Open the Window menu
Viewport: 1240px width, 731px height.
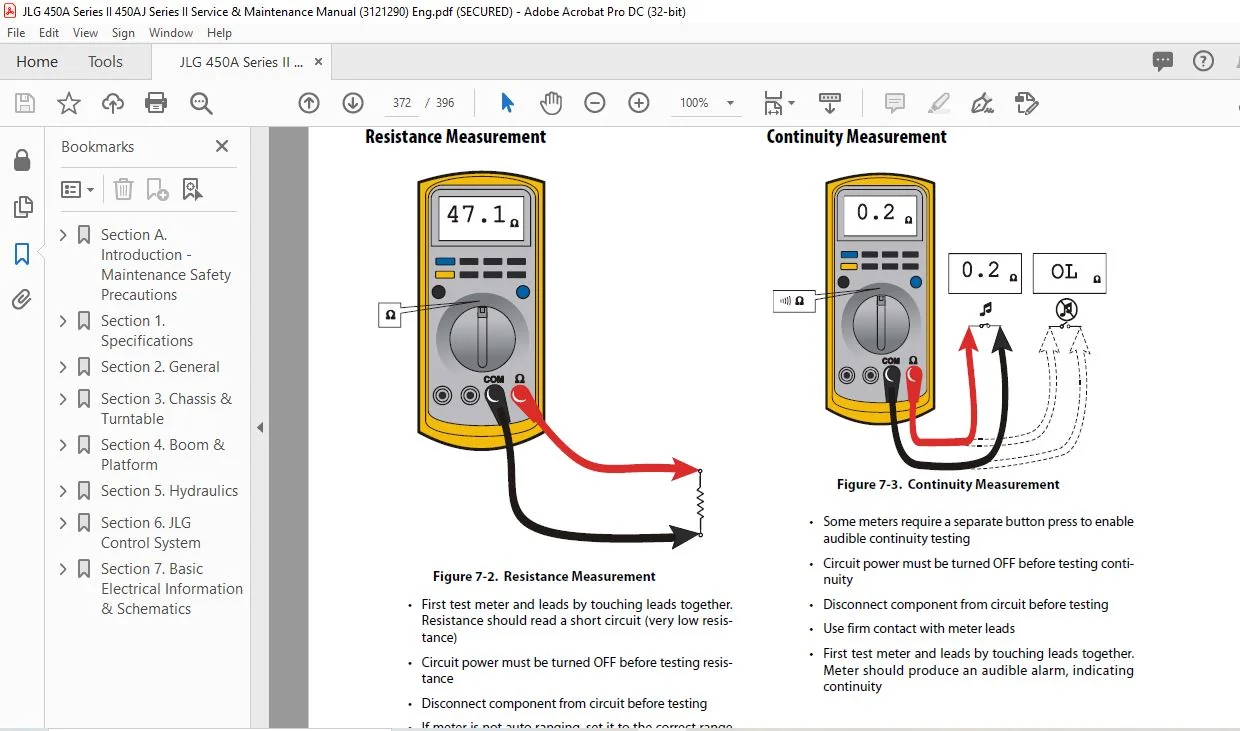pyautogui.click(x=171, y=33)
